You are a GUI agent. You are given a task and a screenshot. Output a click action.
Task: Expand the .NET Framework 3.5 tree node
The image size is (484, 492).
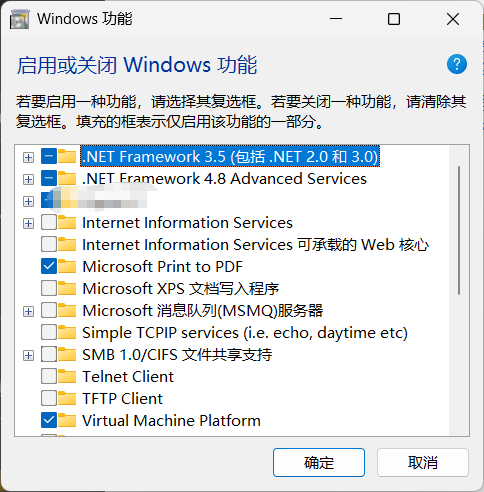point(29,157)
